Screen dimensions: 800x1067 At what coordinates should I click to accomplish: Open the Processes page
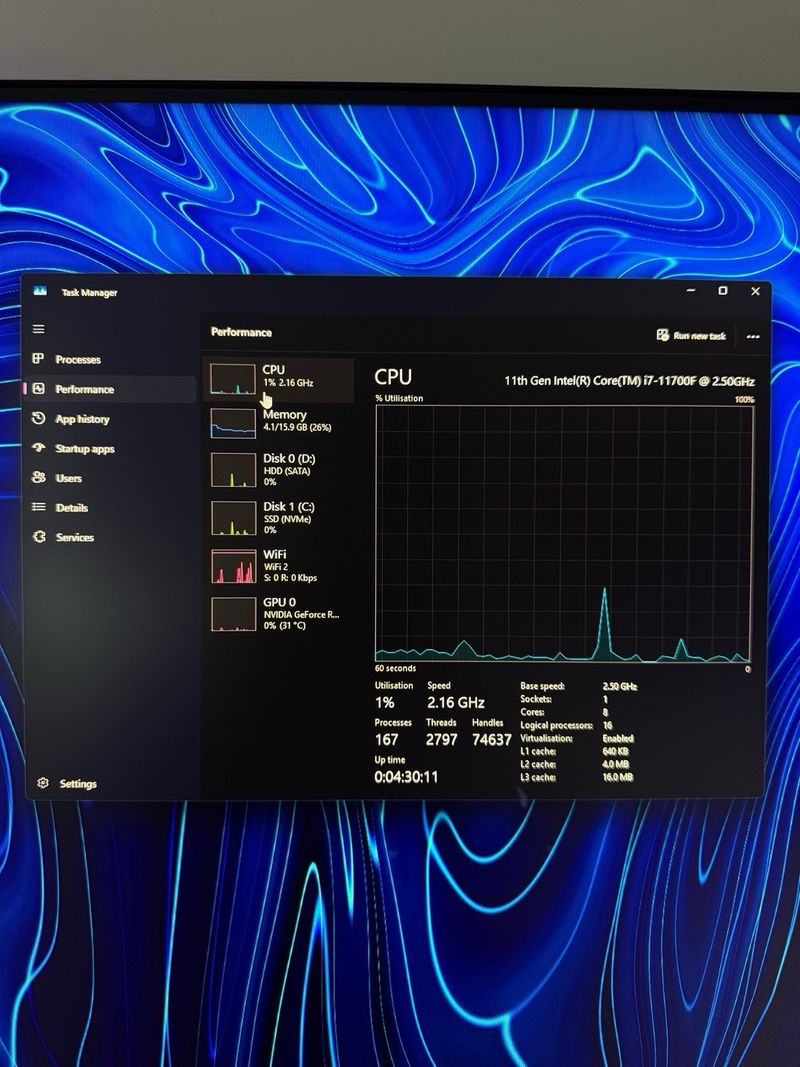point(78,359)
